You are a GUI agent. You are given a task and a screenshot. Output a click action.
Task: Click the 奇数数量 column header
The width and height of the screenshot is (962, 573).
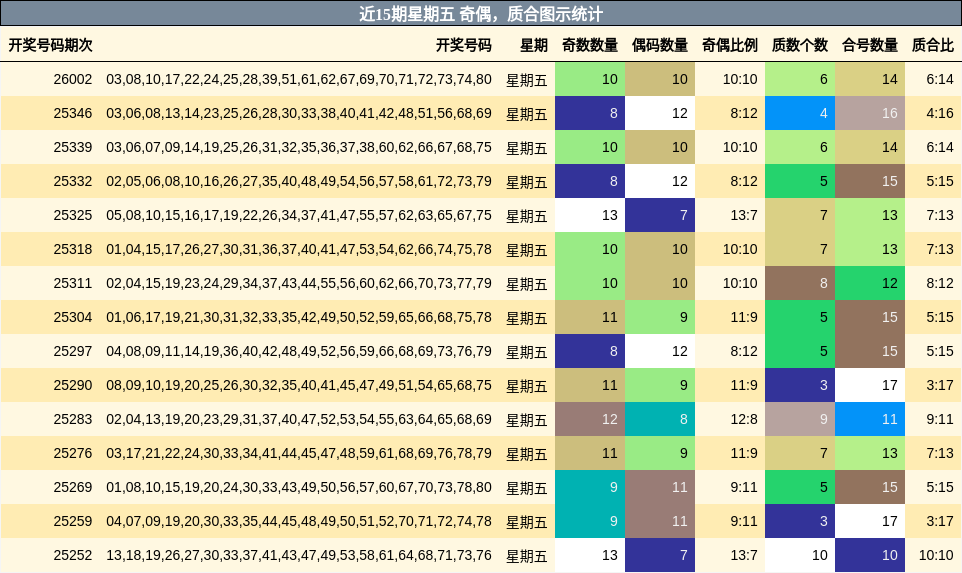[590, 45]
